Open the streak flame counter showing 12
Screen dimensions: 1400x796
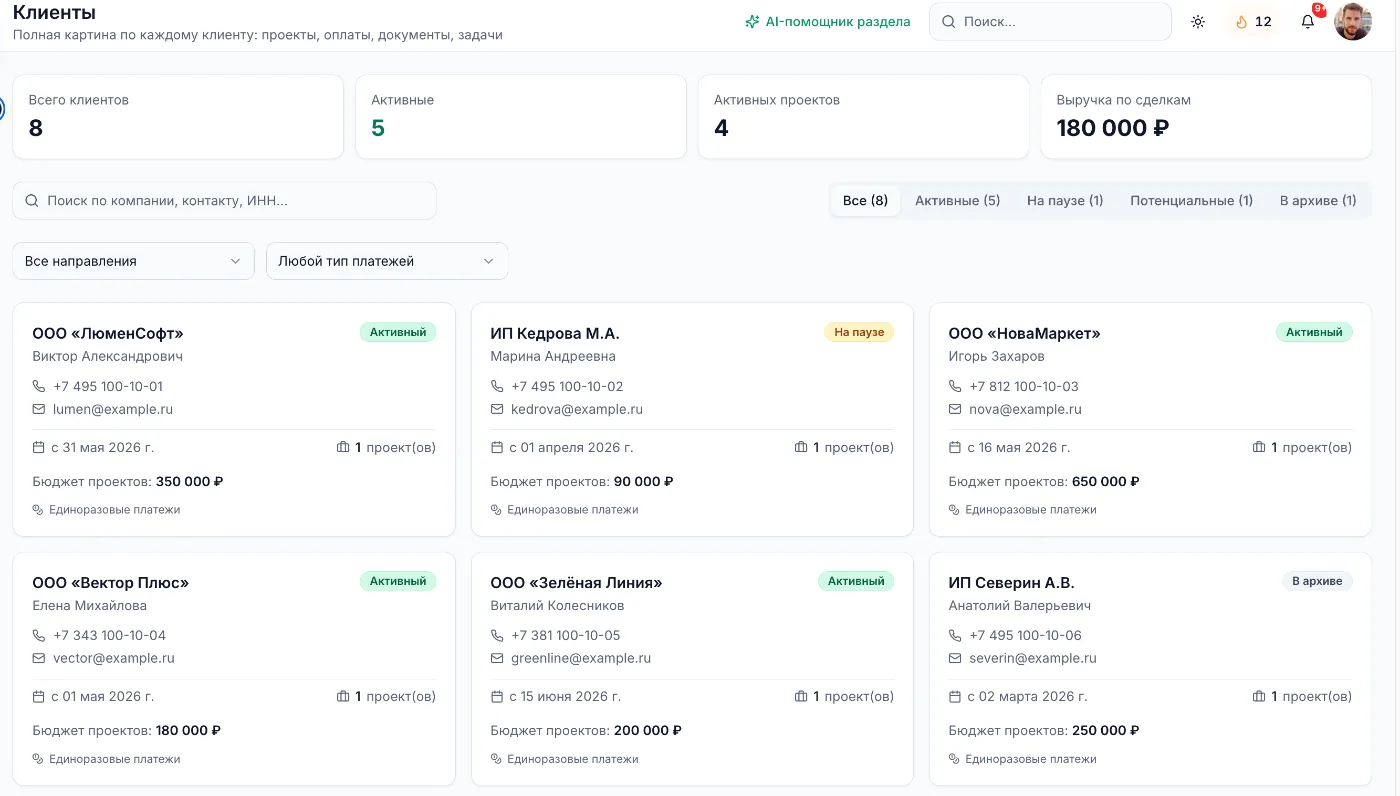[1253, 21]
